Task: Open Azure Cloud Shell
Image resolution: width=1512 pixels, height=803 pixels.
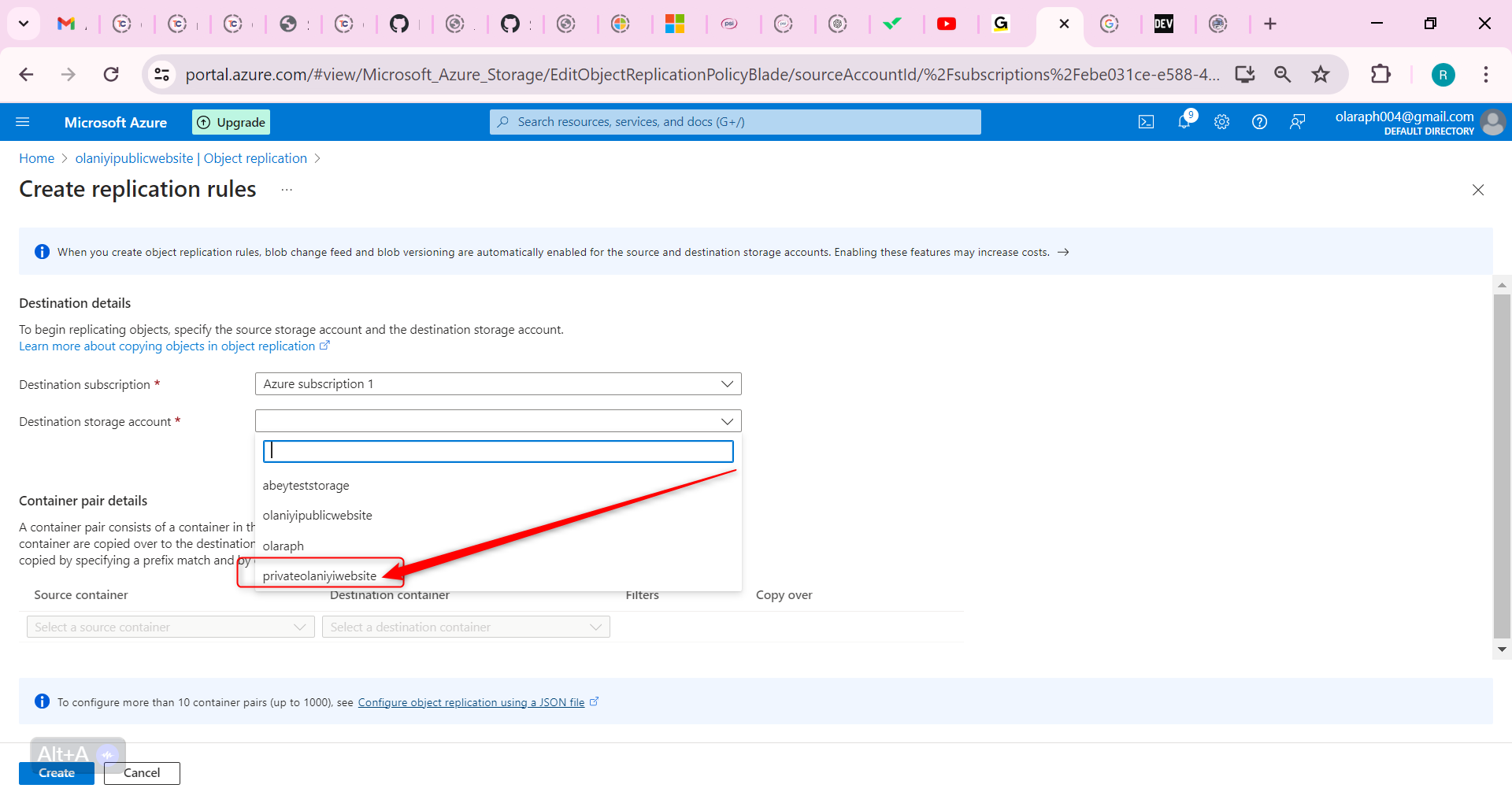Action: pyautogui.click(x=1147, y=122)
